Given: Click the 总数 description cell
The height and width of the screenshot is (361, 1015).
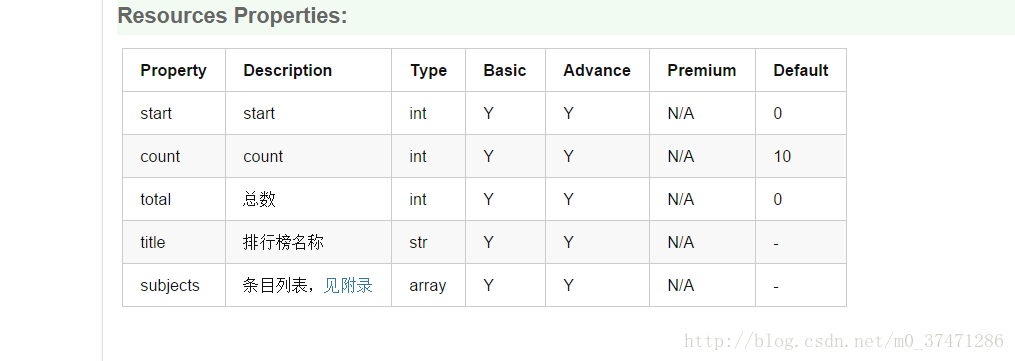Looking at the screenshot, I should (x=309, y=199).
